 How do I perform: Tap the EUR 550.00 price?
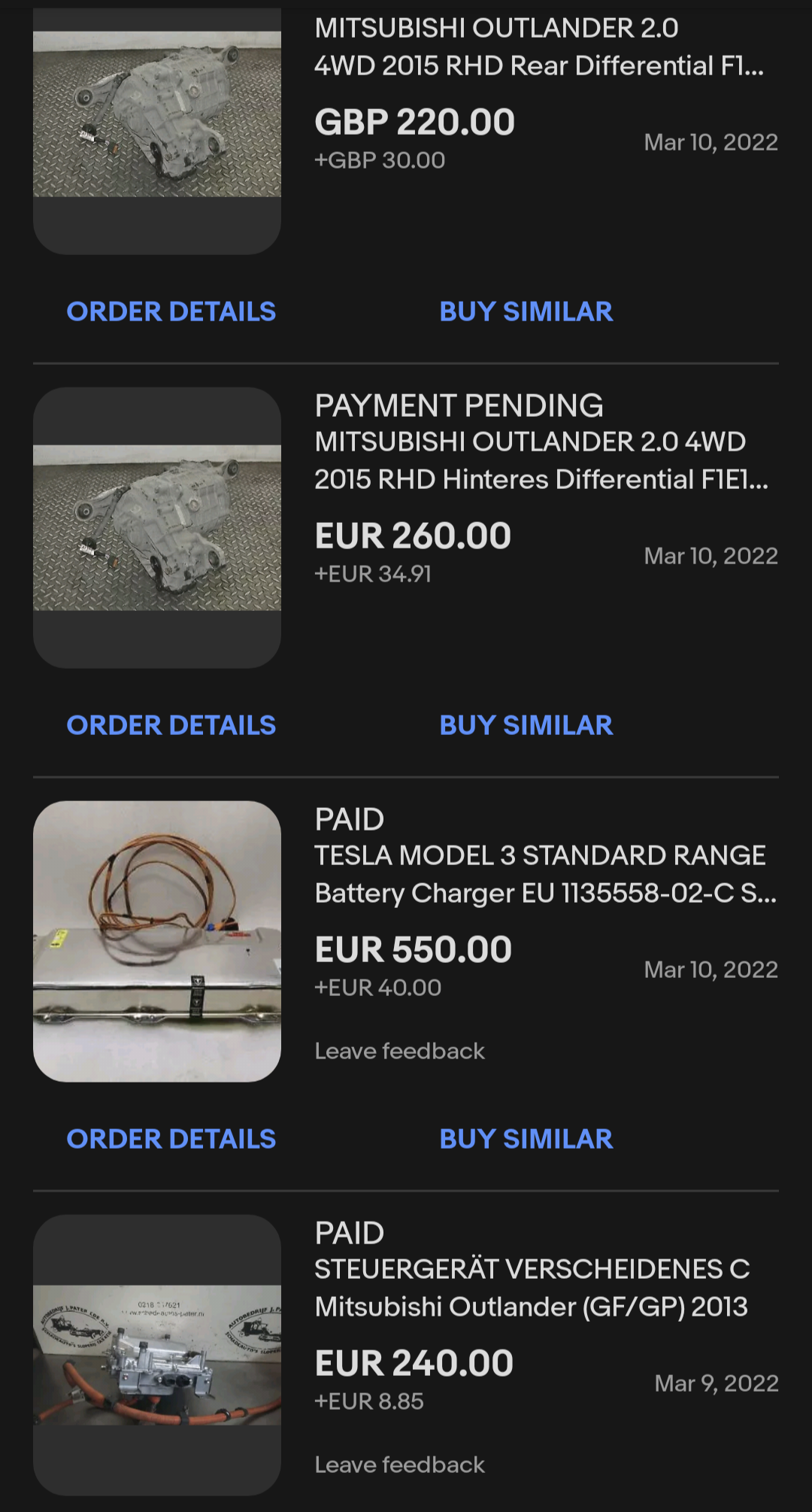(413, 949)
